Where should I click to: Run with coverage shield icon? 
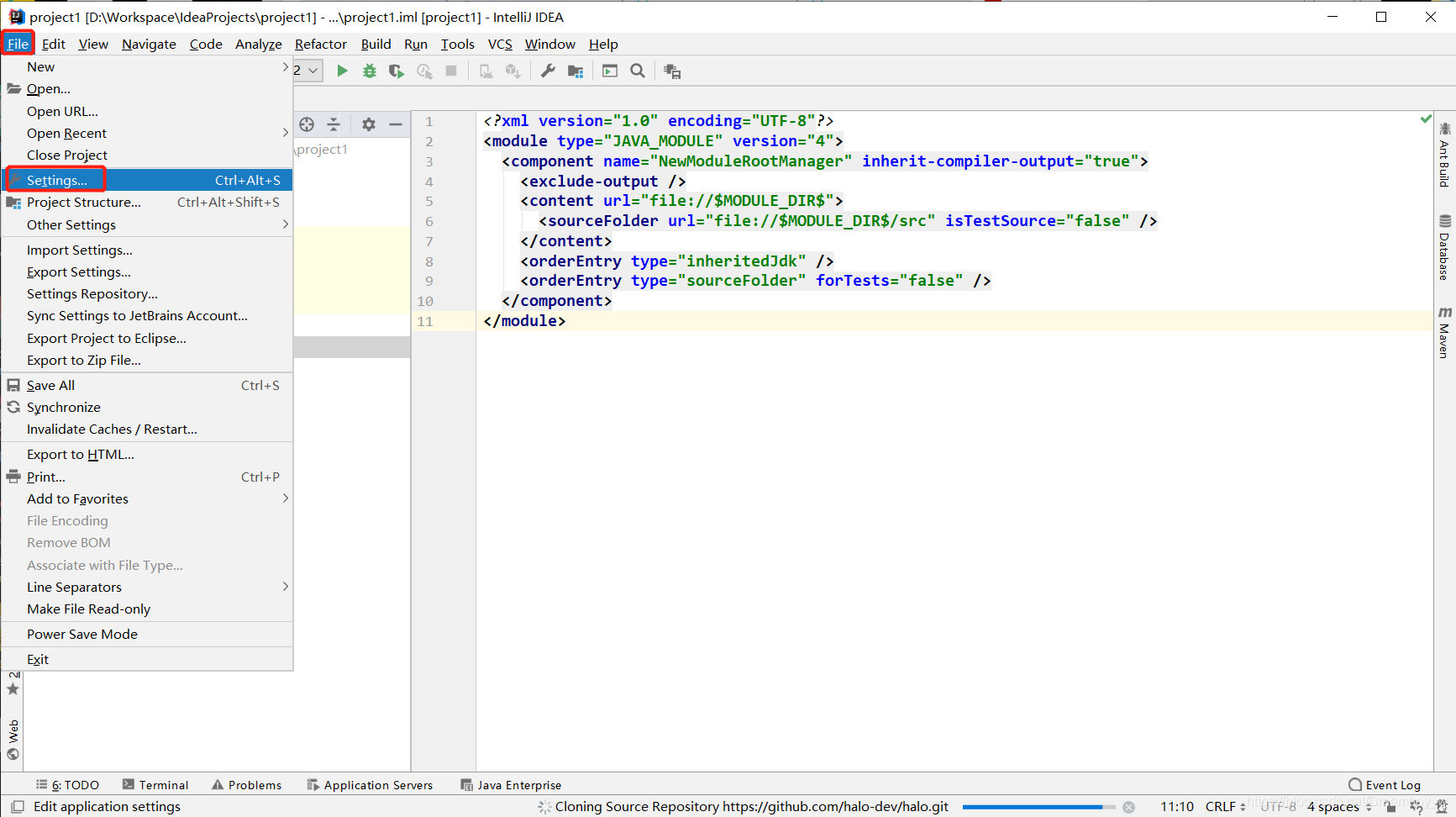tap(397, 71)
